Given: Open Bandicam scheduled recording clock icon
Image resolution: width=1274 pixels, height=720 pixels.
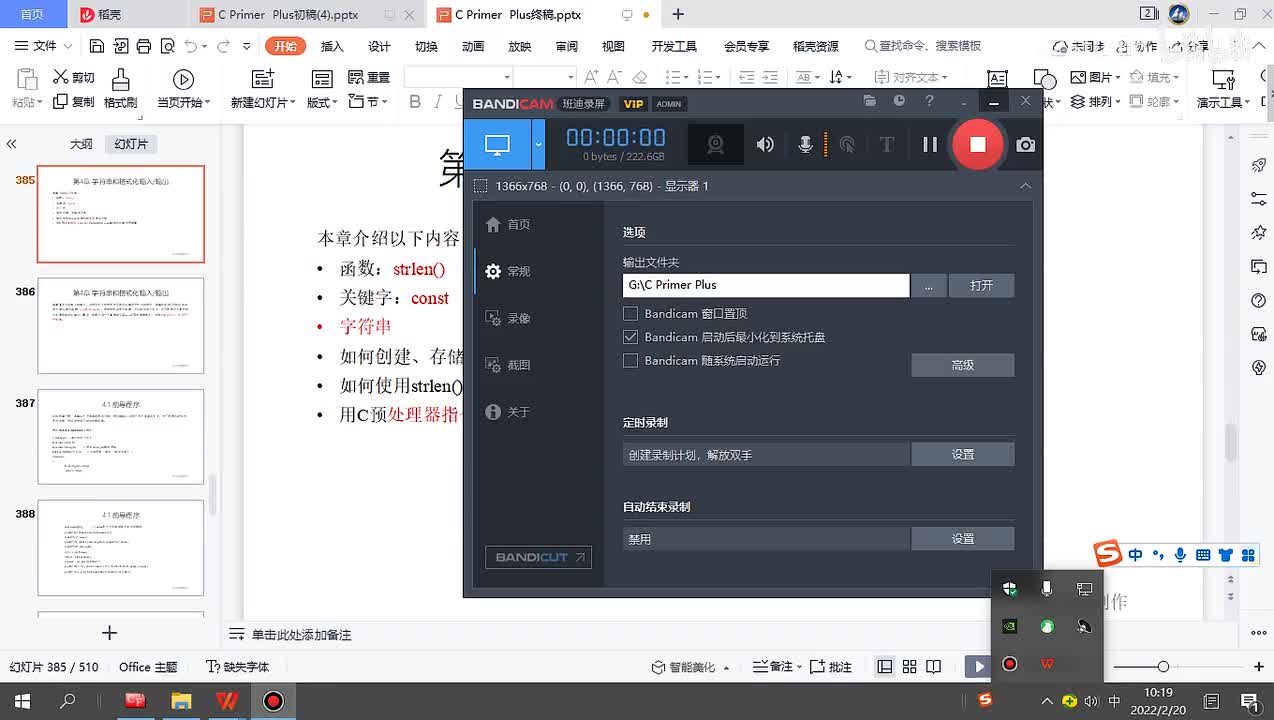Looking at the screenshot, I should click(899, 101).
